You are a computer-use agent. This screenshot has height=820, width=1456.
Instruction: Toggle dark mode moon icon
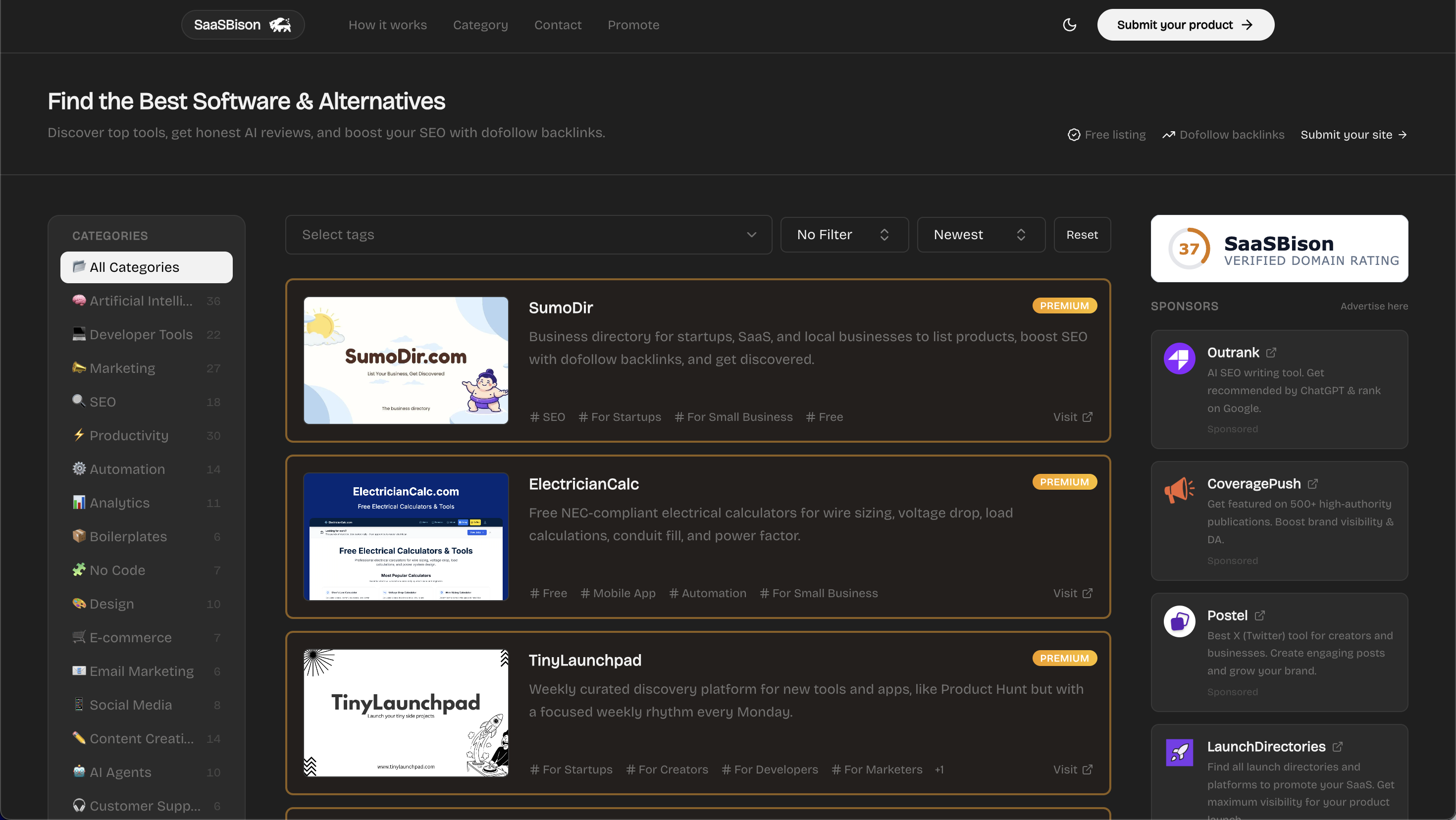(1069, 25)
